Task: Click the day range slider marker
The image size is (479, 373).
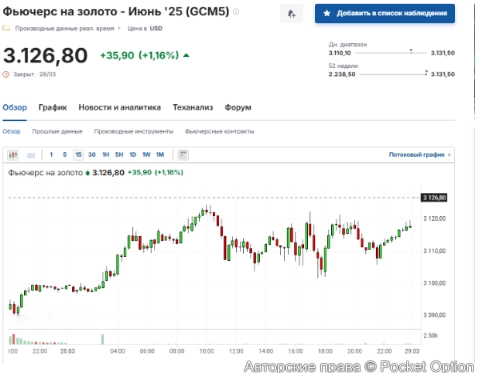Action: tap(411, 51)
